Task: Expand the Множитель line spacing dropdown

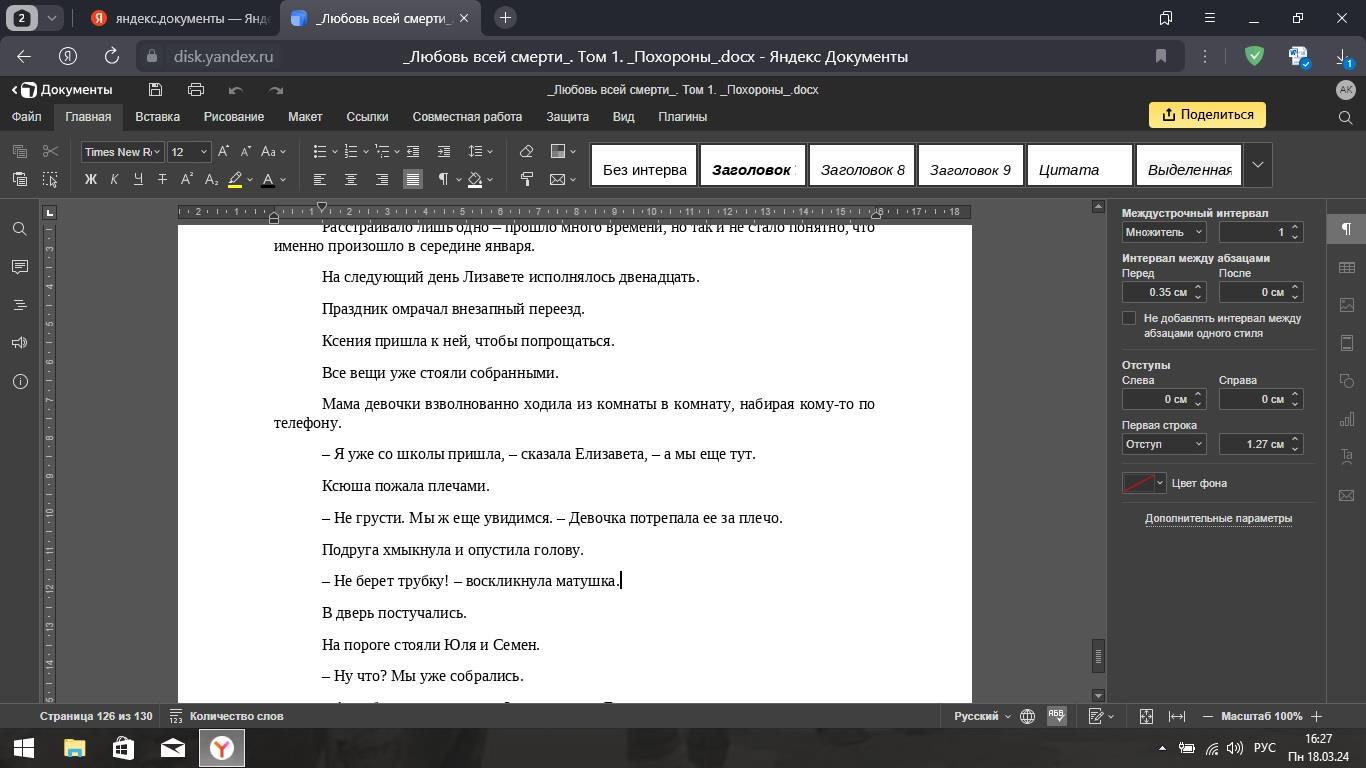Action: 1164,232
